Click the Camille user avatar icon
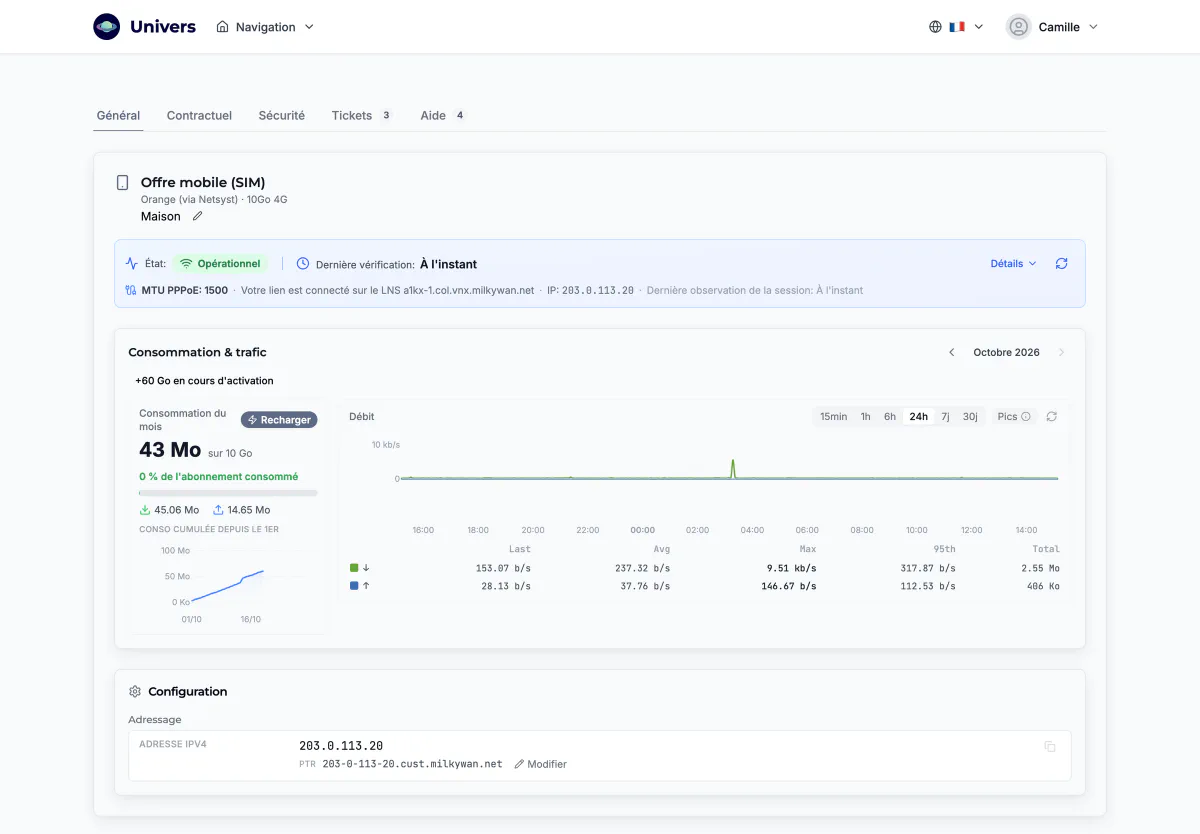1200x834 pixels. pos(1018,27)
